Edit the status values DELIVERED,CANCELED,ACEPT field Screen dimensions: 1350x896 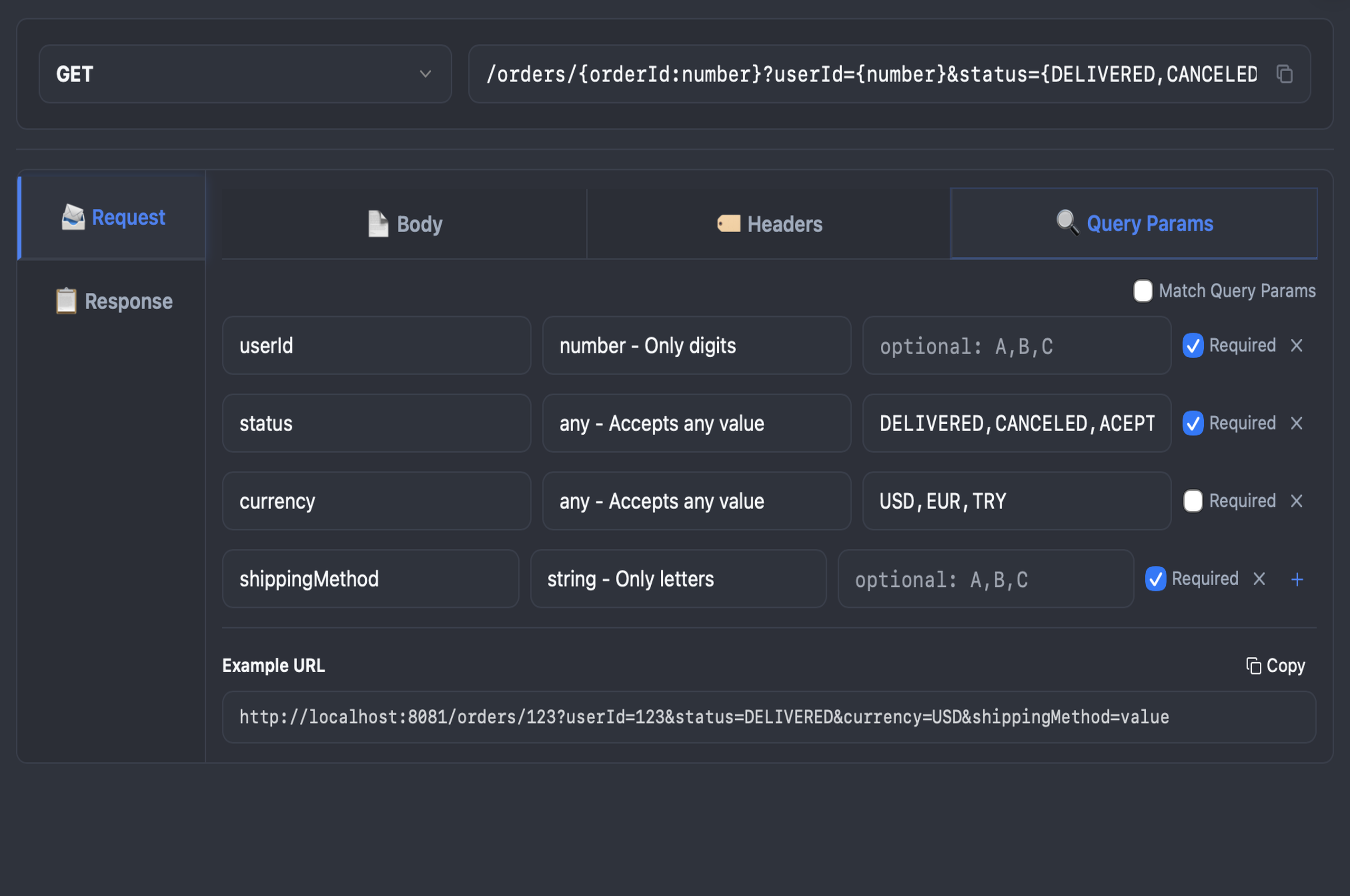(x=1017, y=423)
